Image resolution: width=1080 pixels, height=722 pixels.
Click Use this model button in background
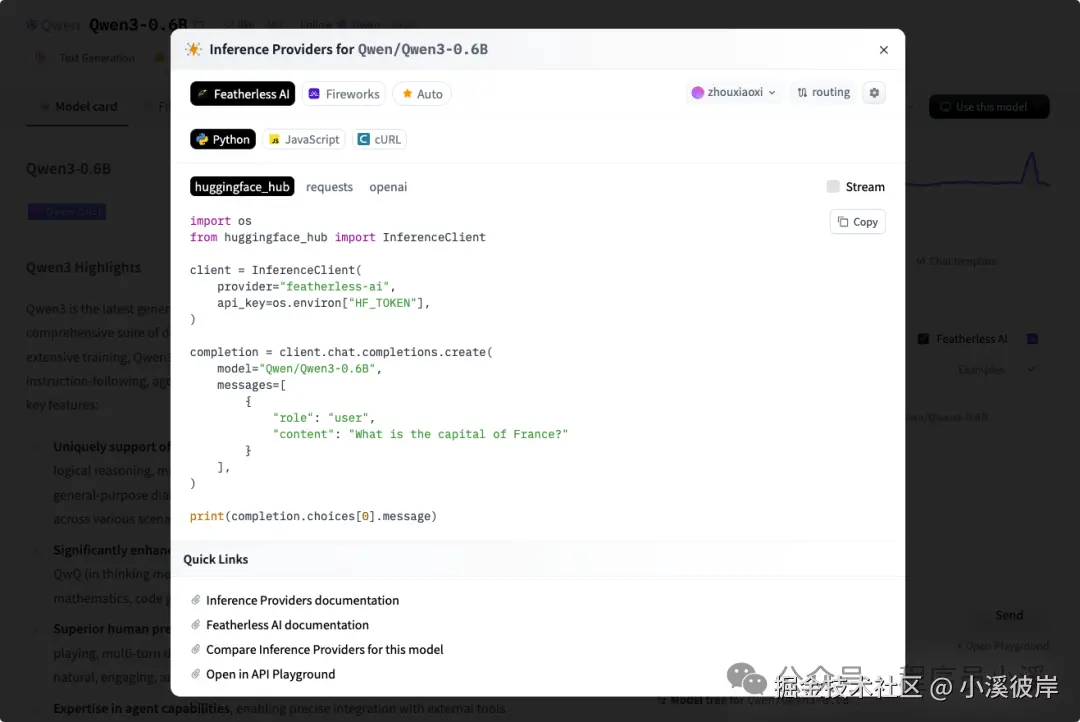pos(989,107)
